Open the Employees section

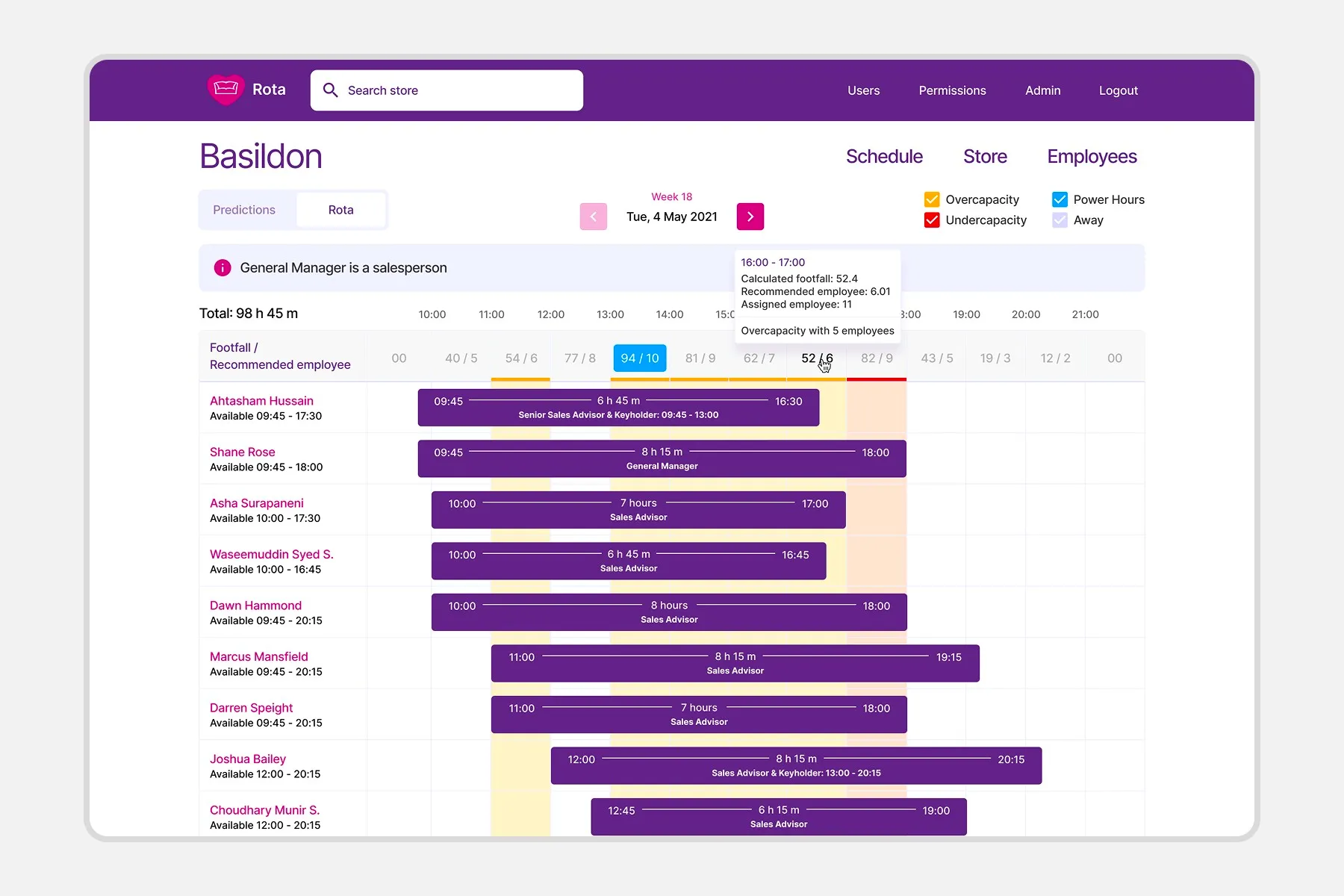[x=1092, y=157]
